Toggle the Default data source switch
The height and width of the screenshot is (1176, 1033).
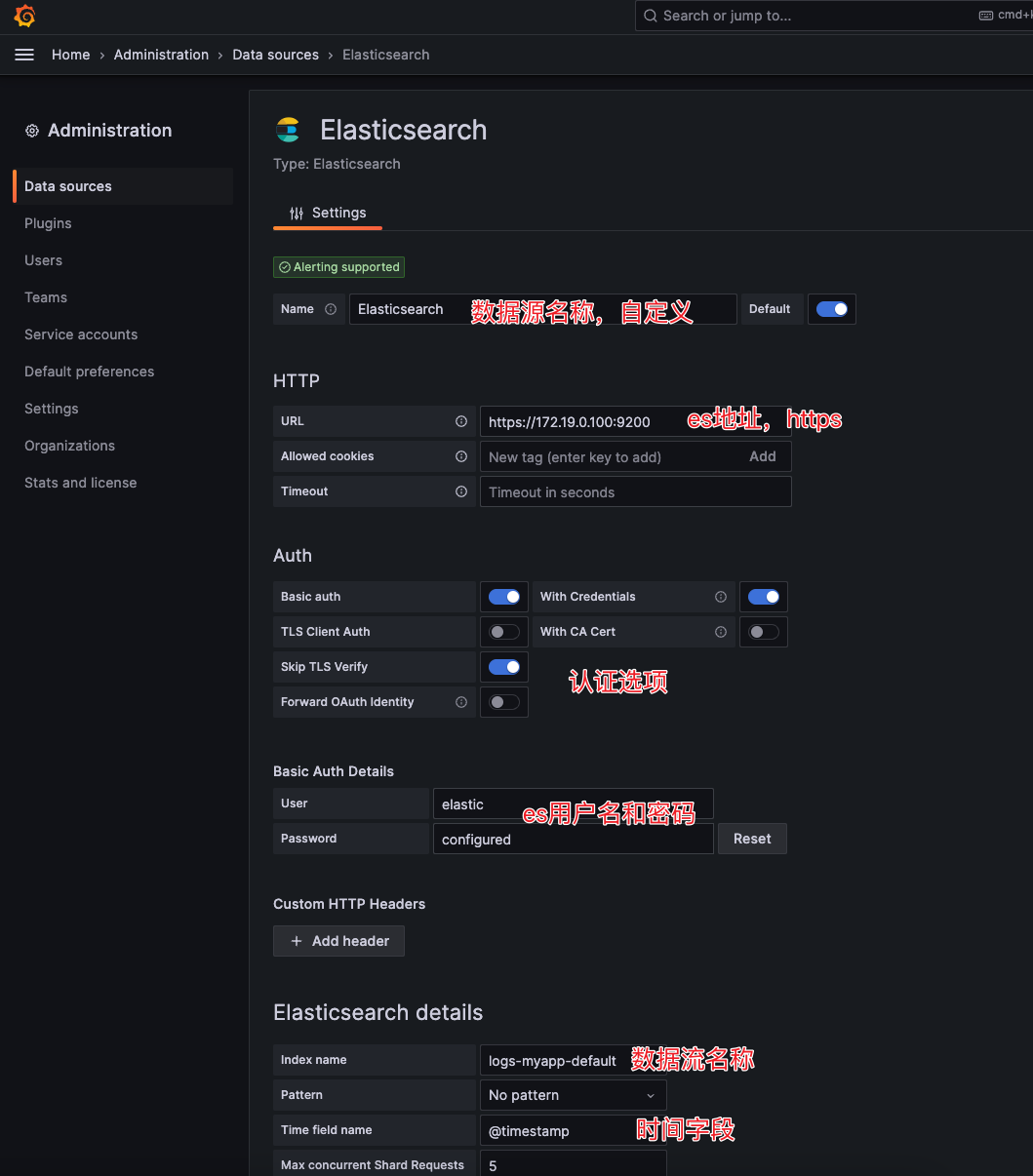coord(832,309)
